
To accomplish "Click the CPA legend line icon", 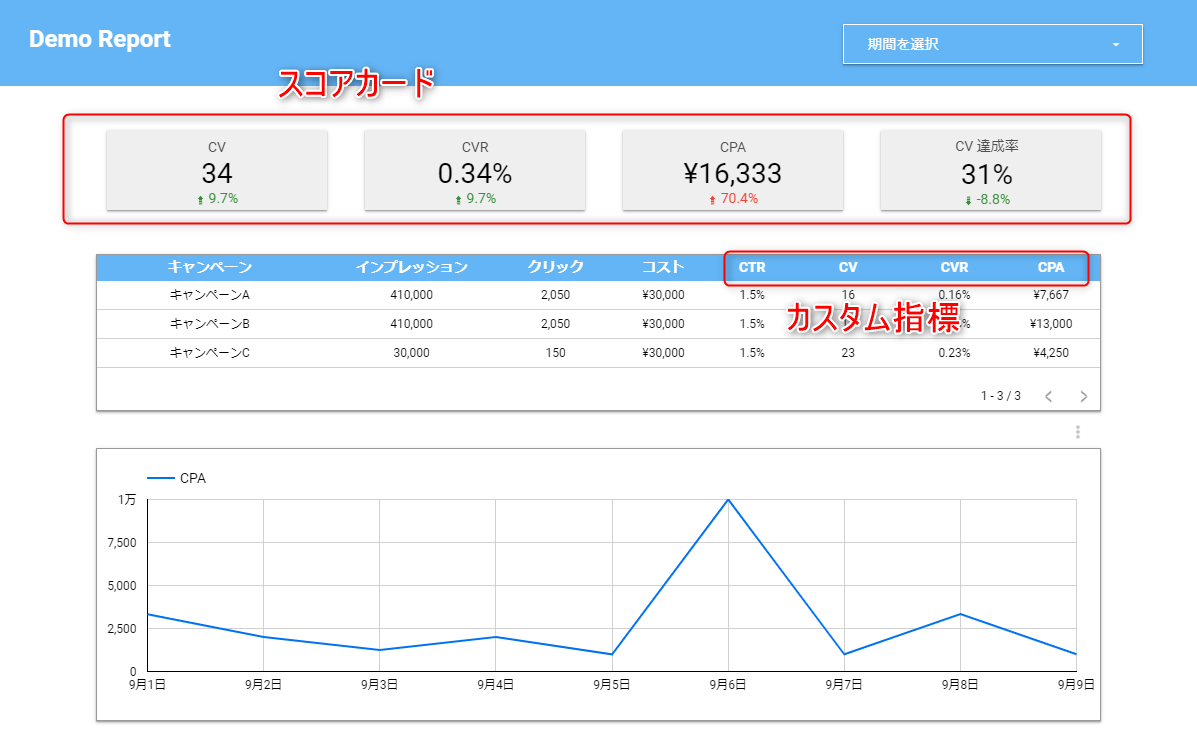I will tap(161, 479).
